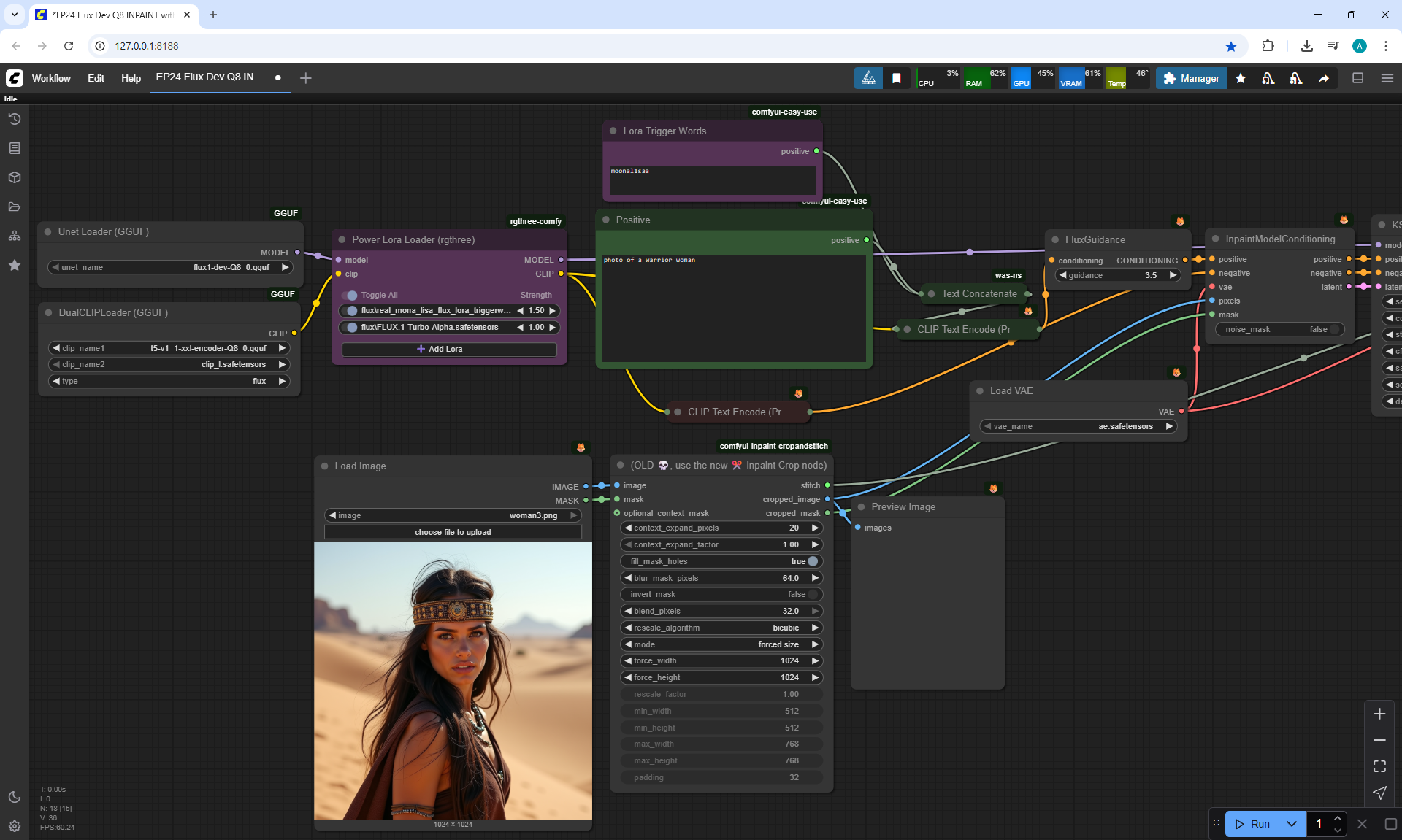Viewport: 1402px width, 840px height.
Task: Expand Run button options arrow
Action: coord(1291,824)
